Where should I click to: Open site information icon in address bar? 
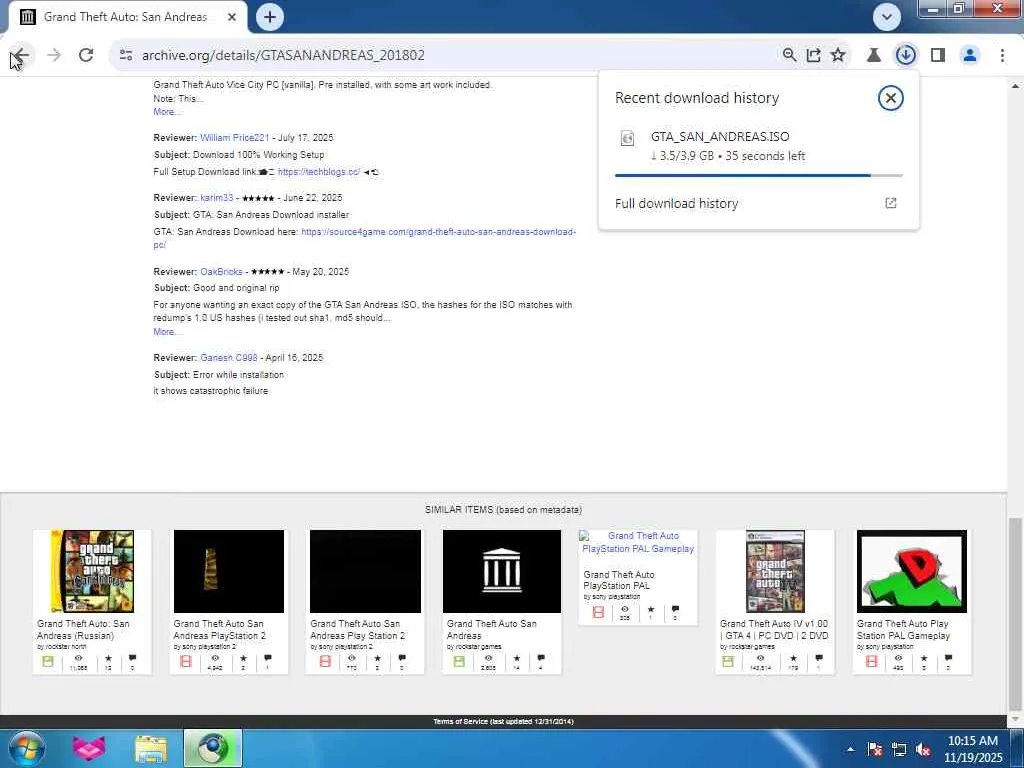point(126,56)
